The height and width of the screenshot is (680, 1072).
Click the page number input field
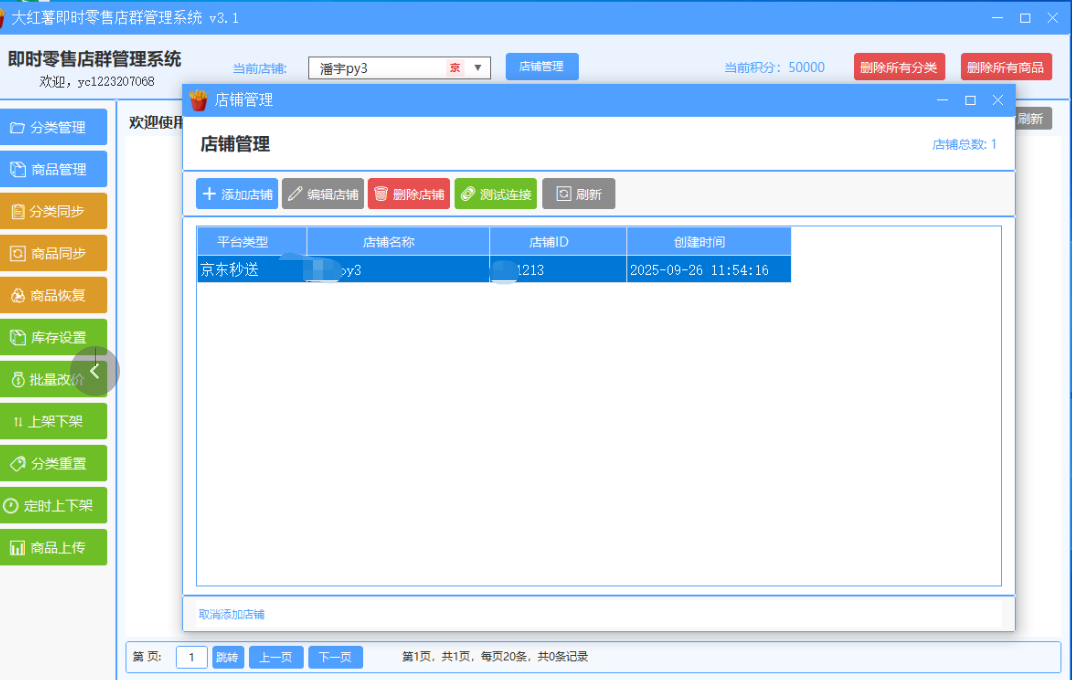[x=191, y=657]
